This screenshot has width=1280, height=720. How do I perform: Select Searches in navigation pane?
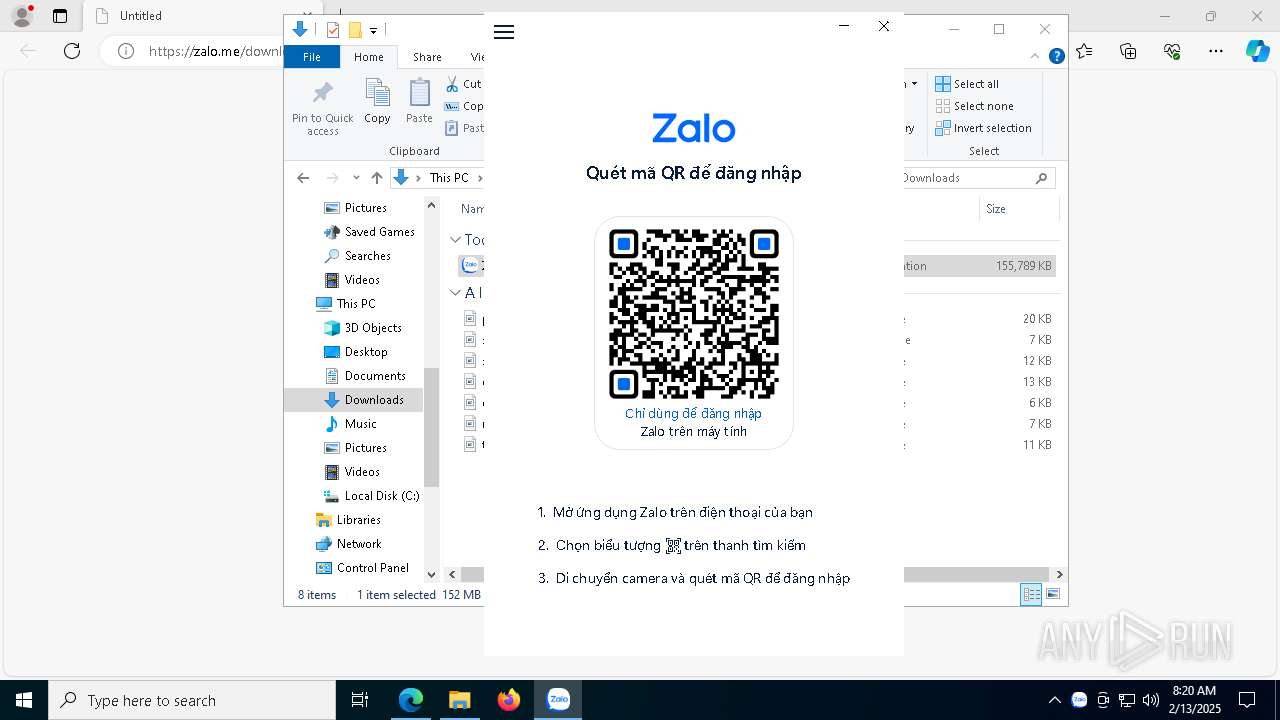click(367, 256)
